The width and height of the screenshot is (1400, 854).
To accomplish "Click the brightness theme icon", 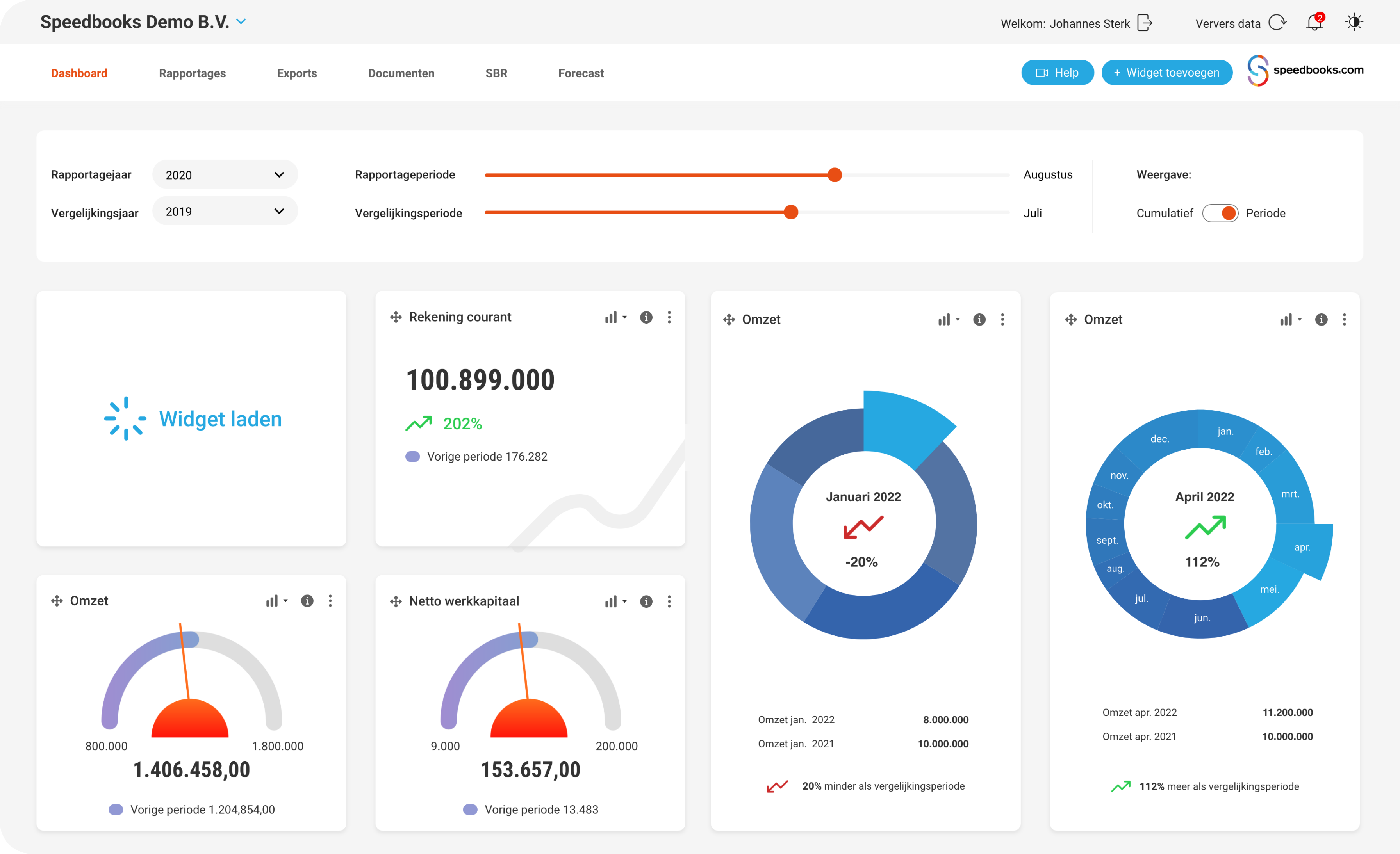I will click(1354, 23).
